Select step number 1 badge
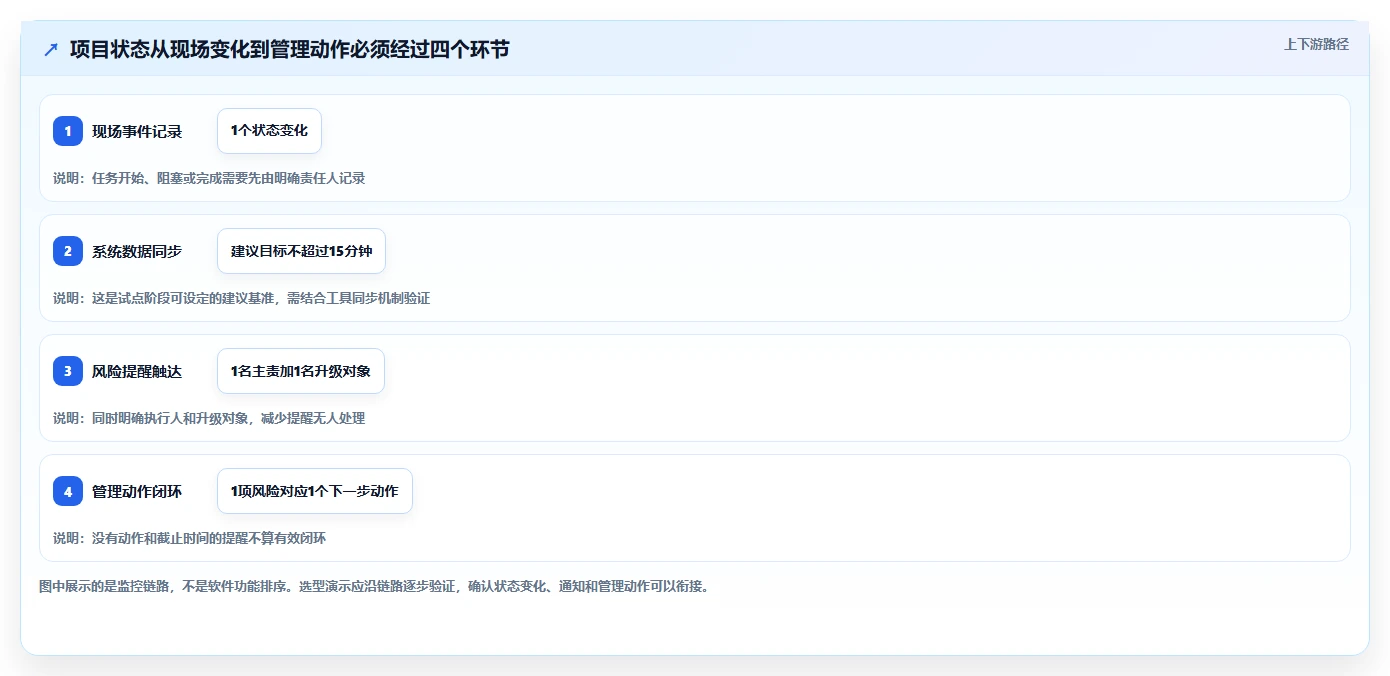 (x=68, y=131)
